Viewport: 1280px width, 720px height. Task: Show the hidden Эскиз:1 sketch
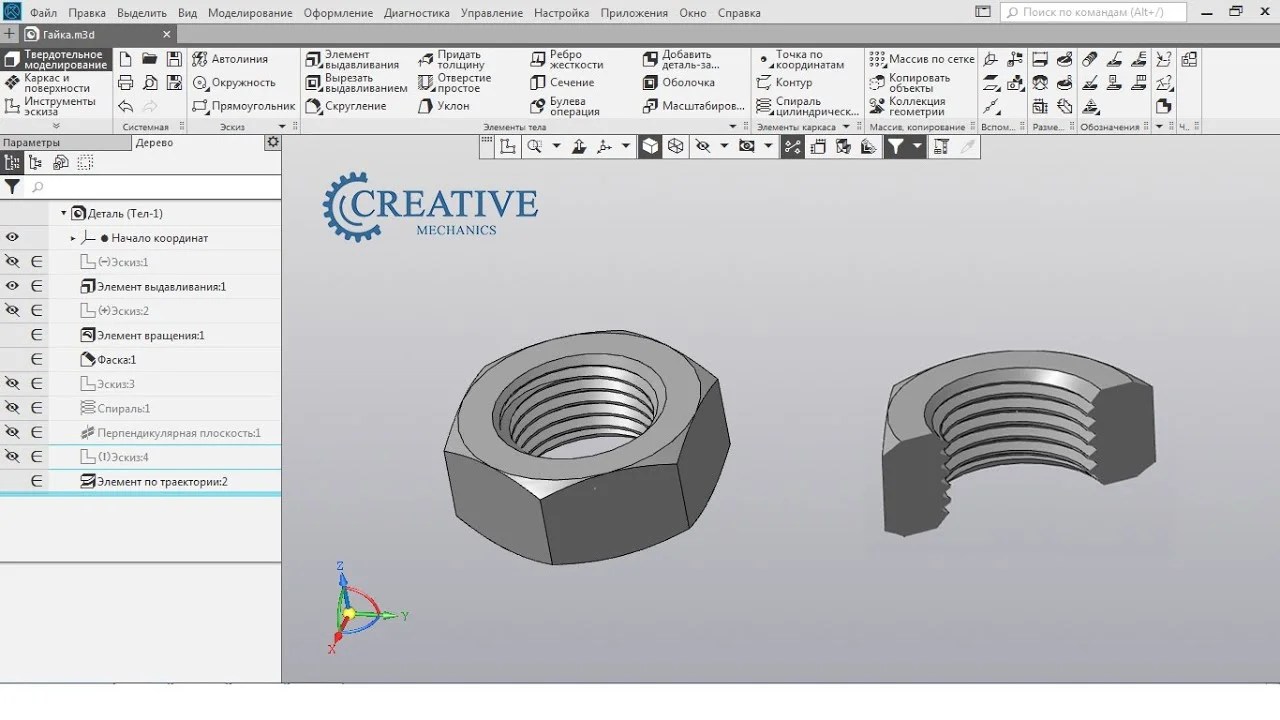point(12,262)
